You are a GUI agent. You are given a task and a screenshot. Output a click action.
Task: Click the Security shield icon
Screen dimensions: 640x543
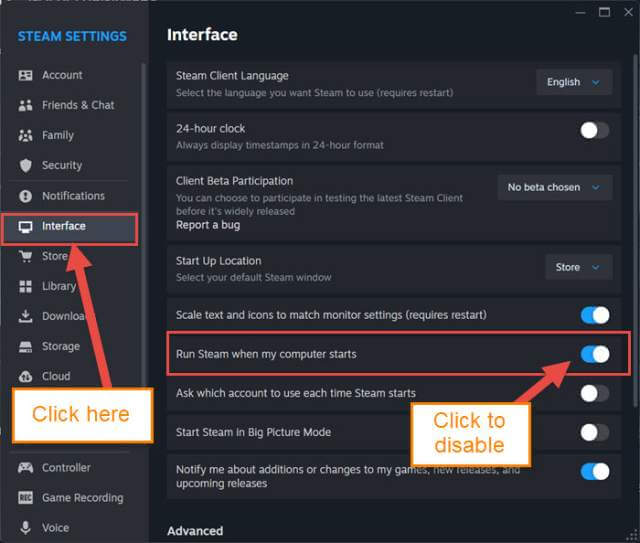[x=25, y=165]
